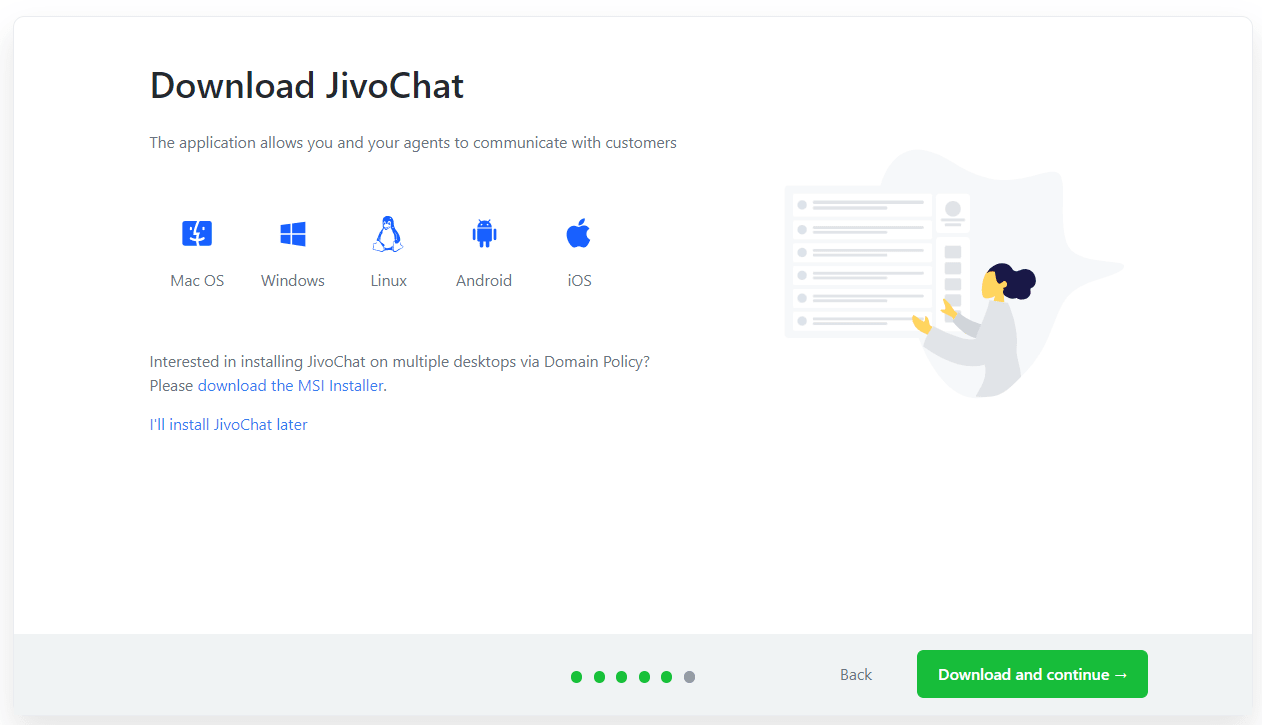
Task: Pick the Linux penguin icon
Action: tap(388, 234)
